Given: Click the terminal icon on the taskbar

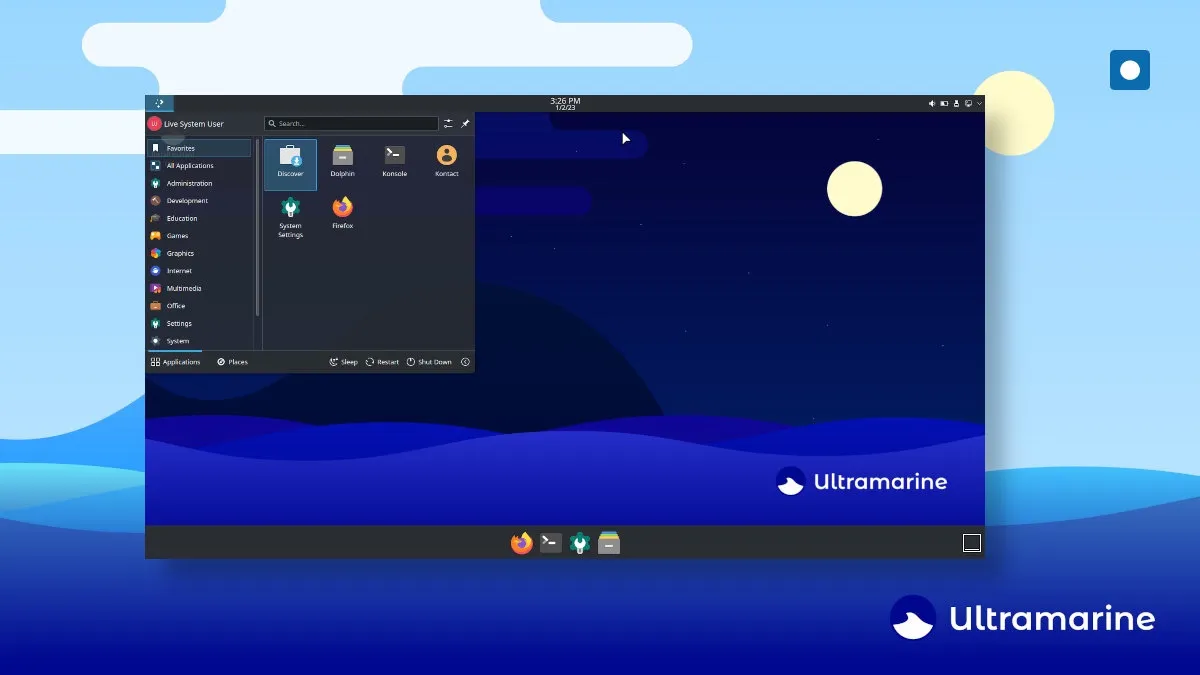Looking at the screenshot, I should (550, 543).
